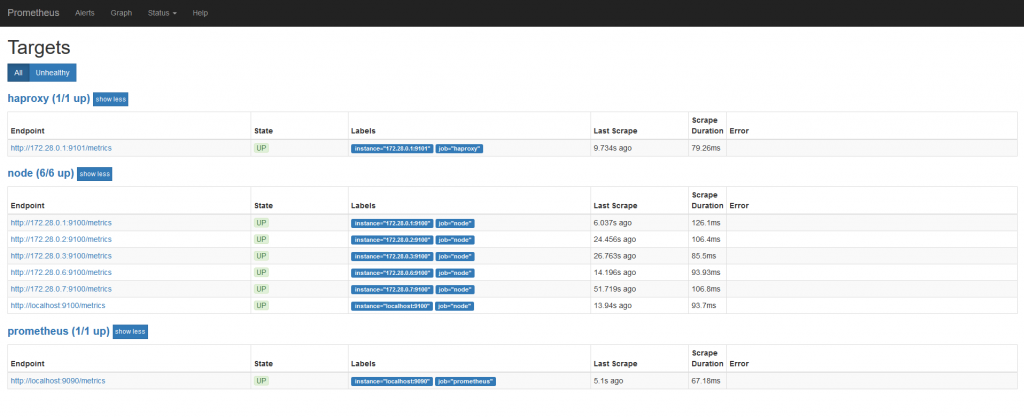Click the instance="172.28.0.2:9100" label badge

coord(392,240)
